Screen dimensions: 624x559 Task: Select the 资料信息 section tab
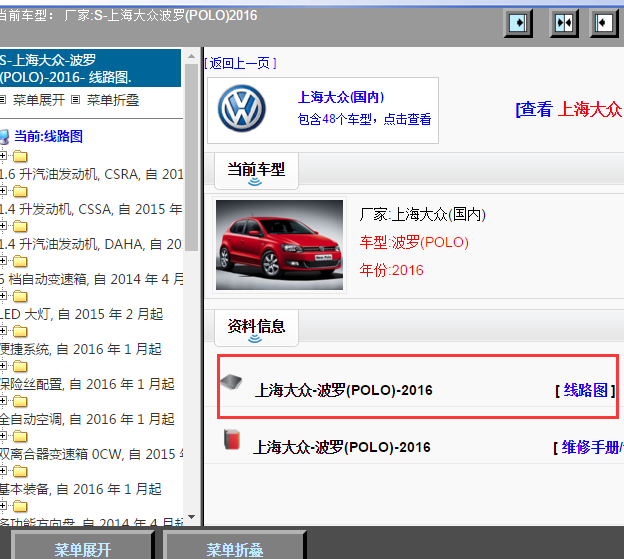256,328
